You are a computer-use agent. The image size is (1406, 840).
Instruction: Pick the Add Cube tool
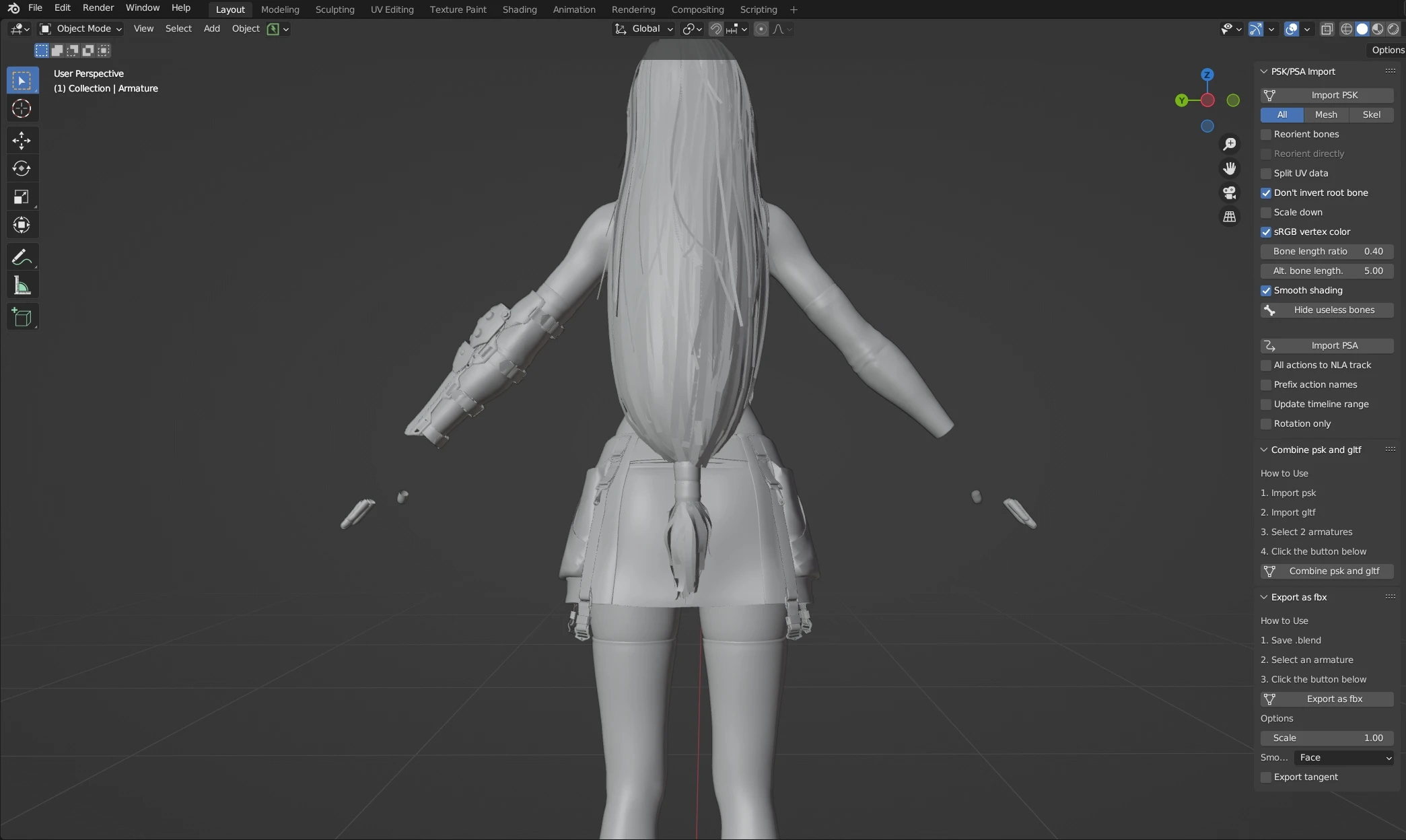[22, 318]
